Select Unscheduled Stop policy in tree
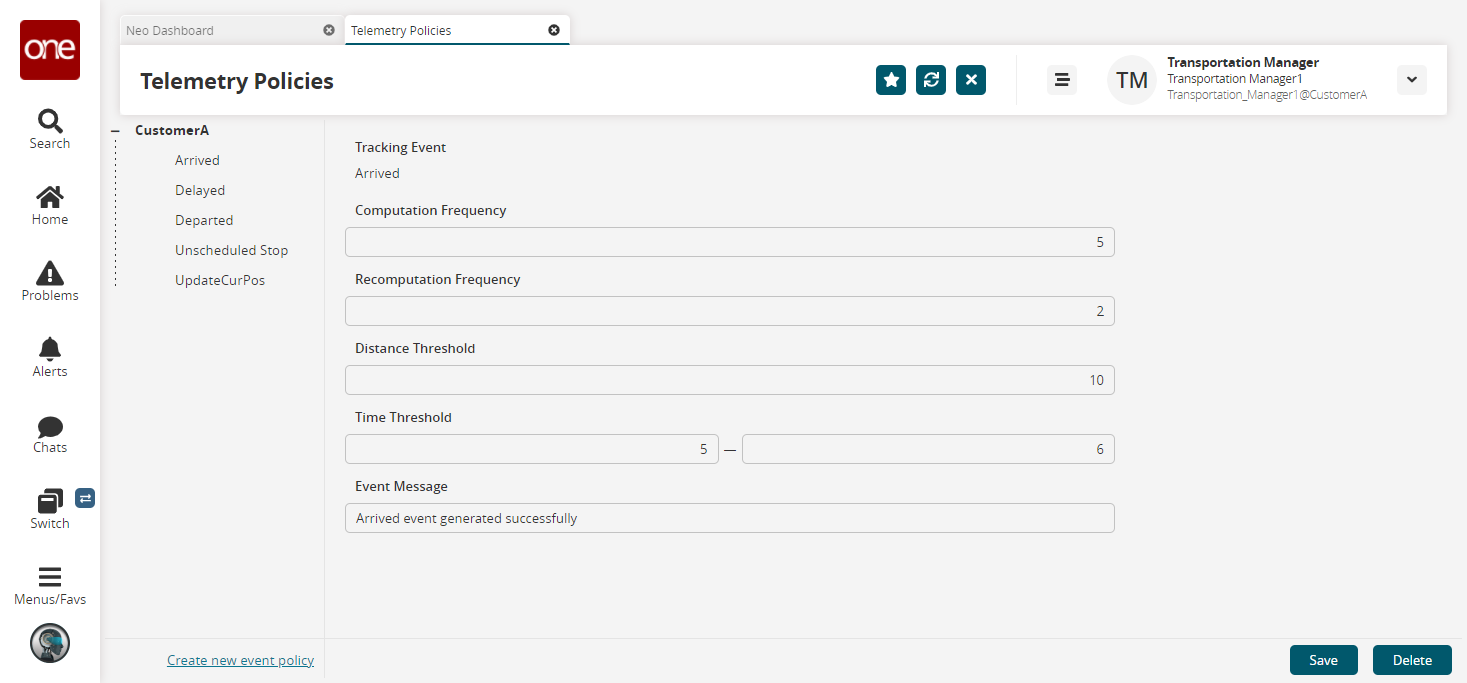This screenshot has height=683, width=1467. [231, 250]
